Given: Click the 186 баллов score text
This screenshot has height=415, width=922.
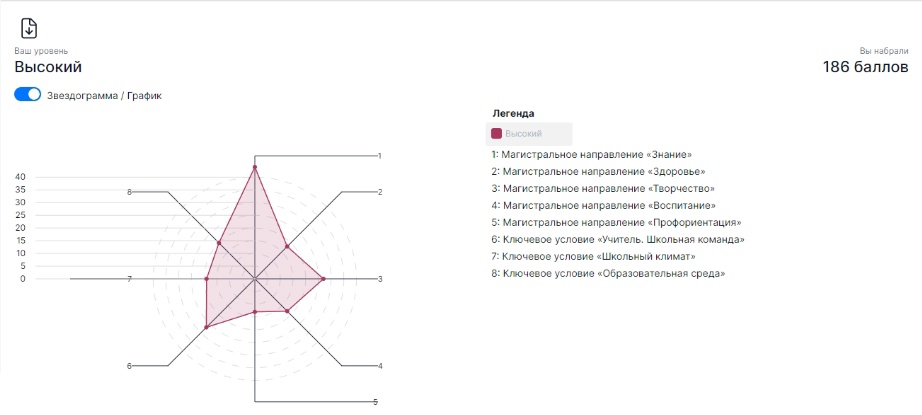Looking at the screenshot, I should click(x=865, y=67).
